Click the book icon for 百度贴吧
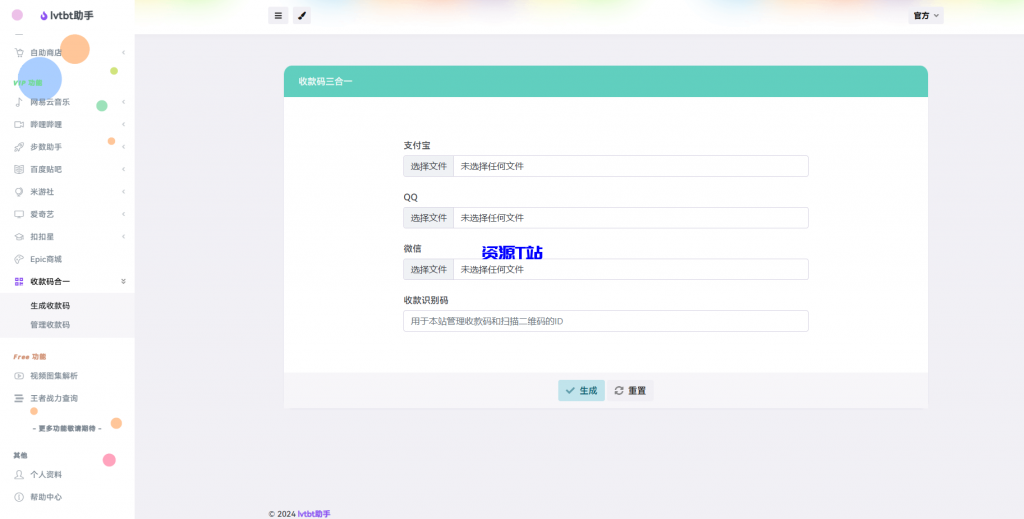Image resolution: width=1024 pixels, height=519 pixels. click(19, 169)
